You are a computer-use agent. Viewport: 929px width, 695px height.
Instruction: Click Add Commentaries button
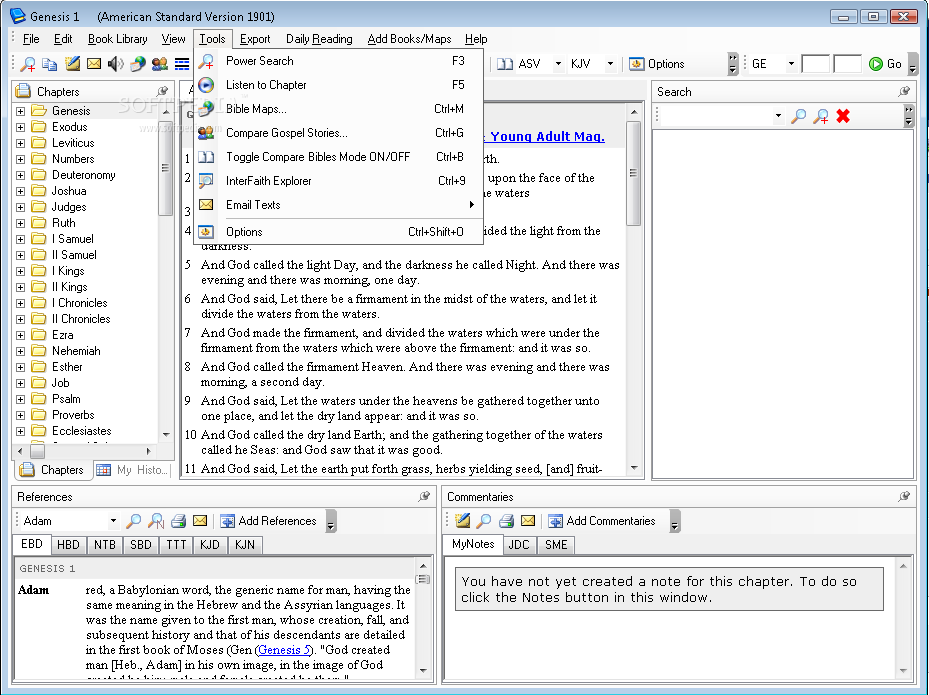point(602,521)
